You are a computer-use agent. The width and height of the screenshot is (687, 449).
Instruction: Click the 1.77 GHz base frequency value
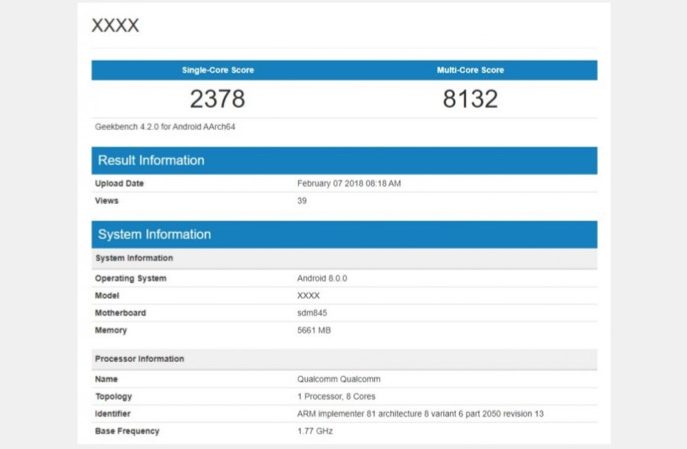tap(315, 431)
